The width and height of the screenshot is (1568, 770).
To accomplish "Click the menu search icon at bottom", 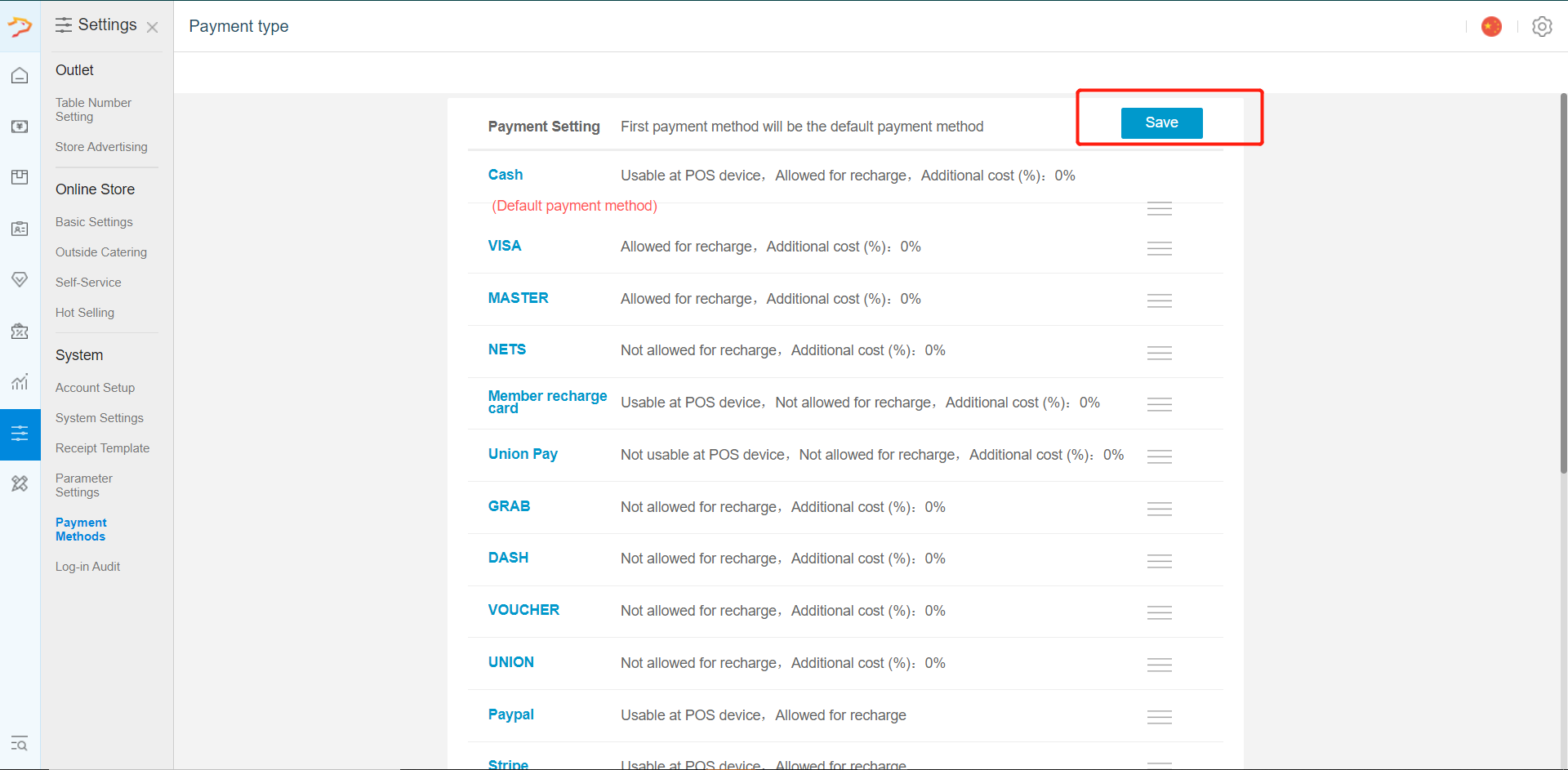I will (x=20, y=744).
